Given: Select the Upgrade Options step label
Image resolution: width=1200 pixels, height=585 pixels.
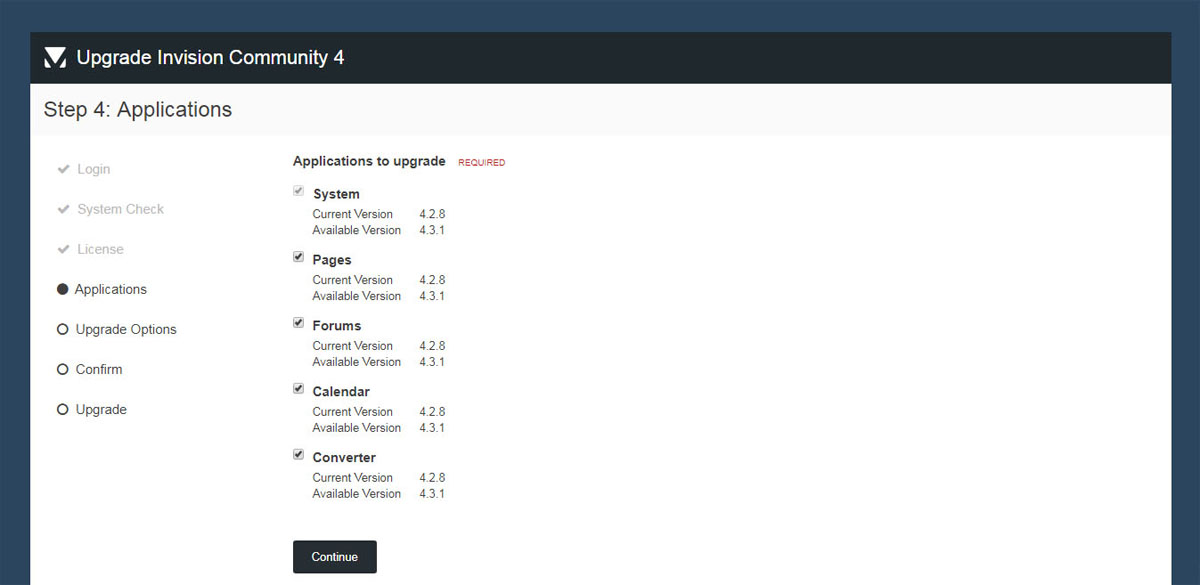Looking at the screenshot, I should (x=126, y=329).
